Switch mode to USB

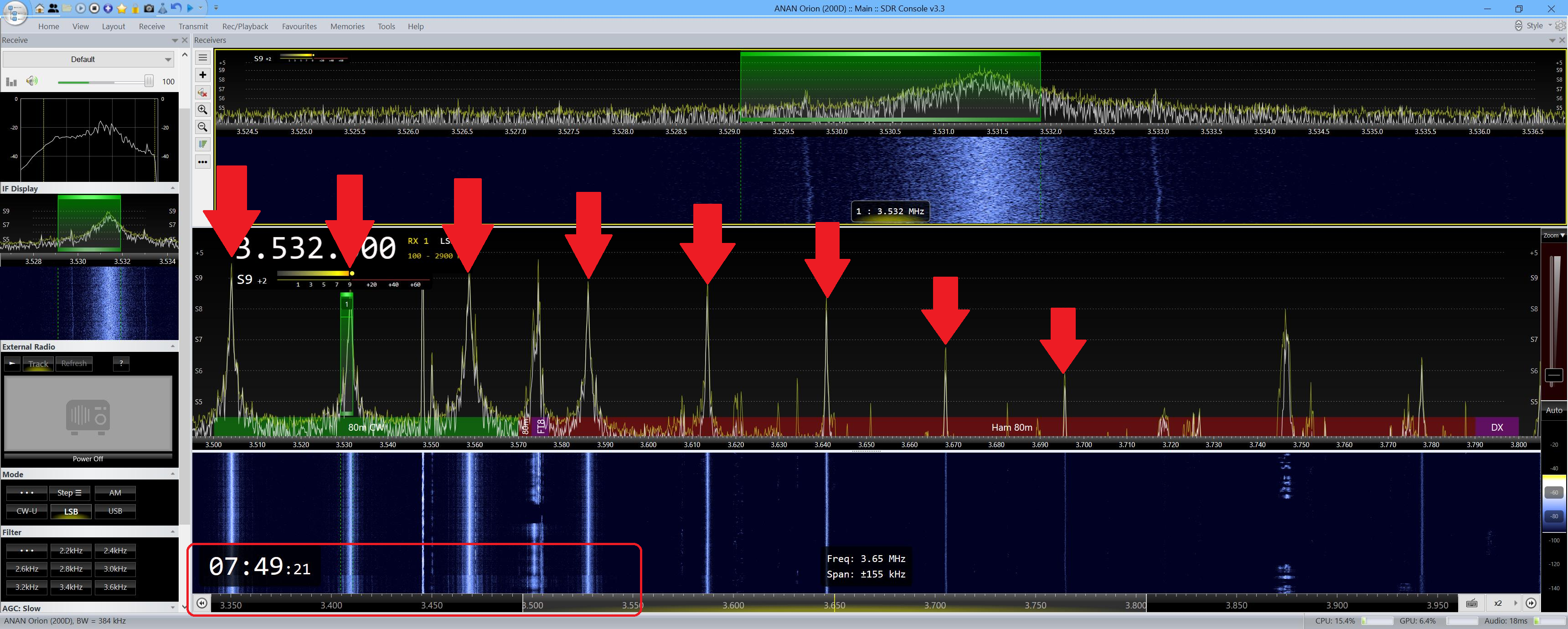115,511
